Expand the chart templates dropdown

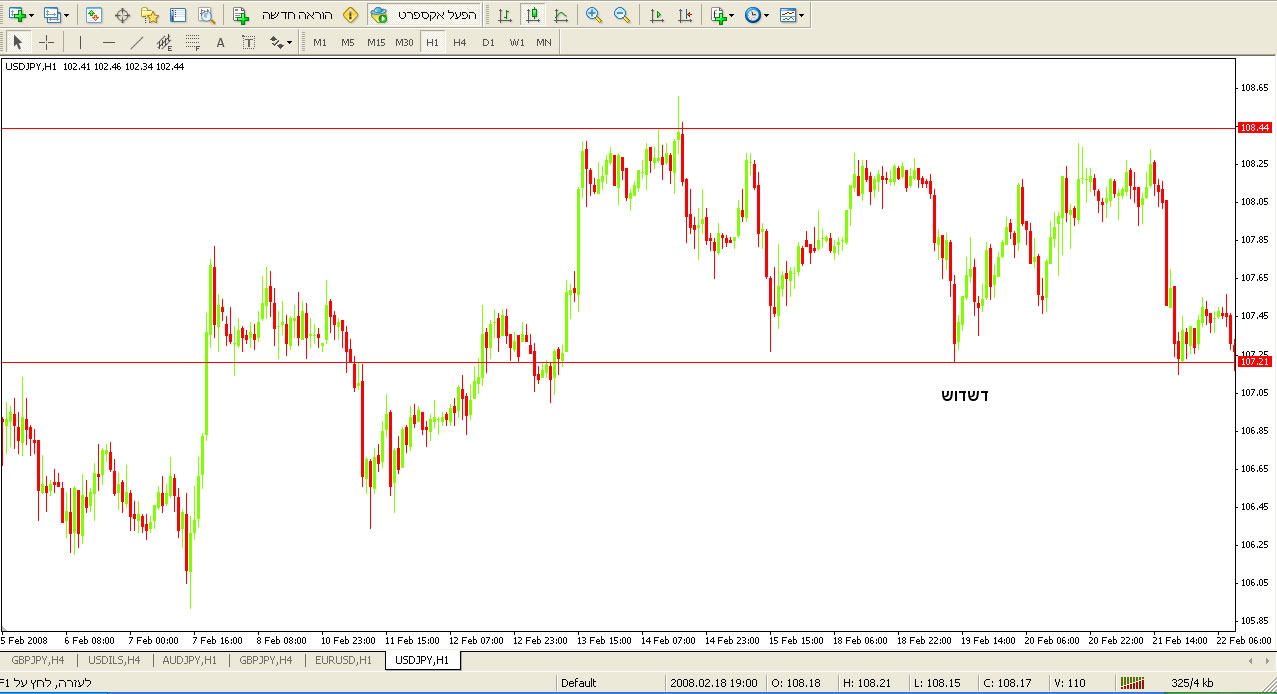click(x=792, y=15)
